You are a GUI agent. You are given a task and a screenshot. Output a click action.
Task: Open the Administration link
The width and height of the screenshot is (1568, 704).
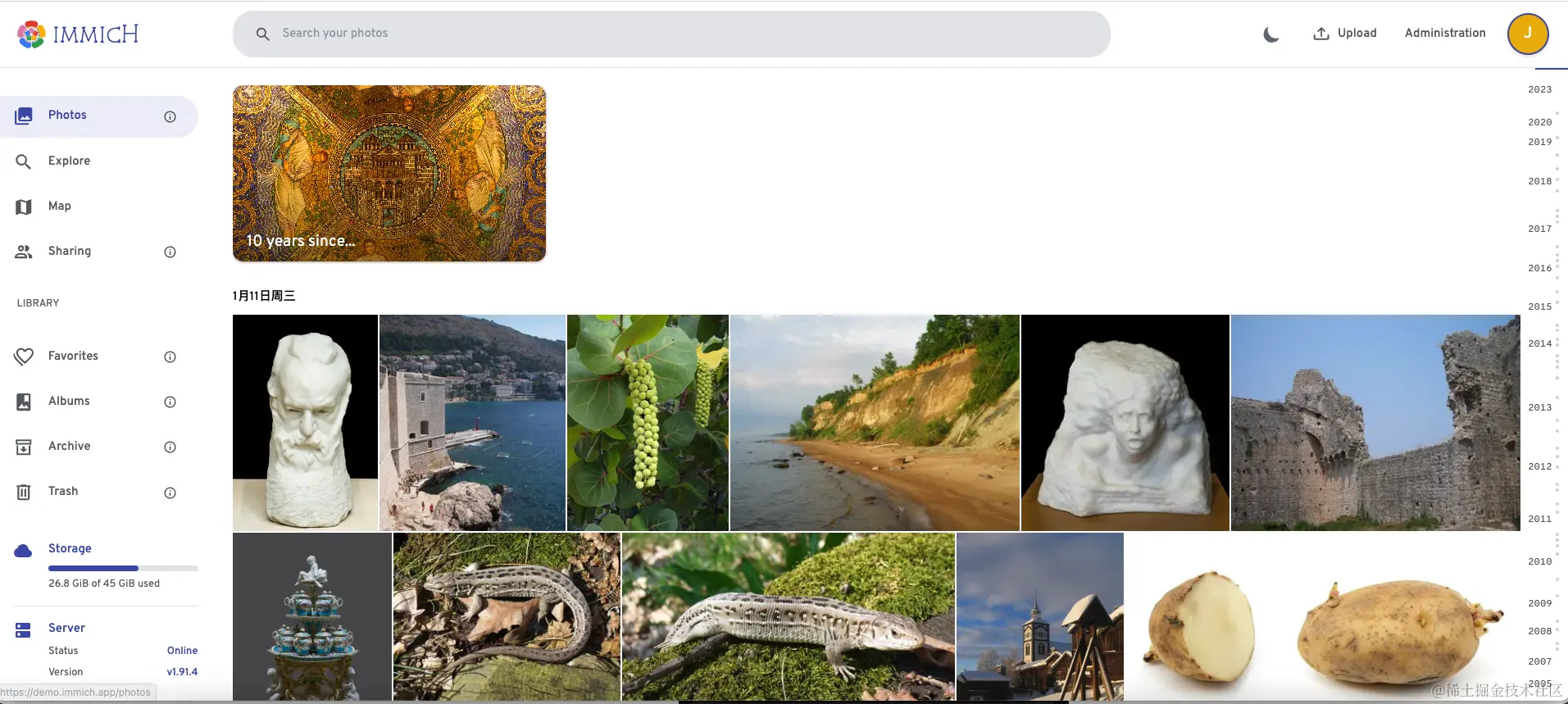(1445, 34)
